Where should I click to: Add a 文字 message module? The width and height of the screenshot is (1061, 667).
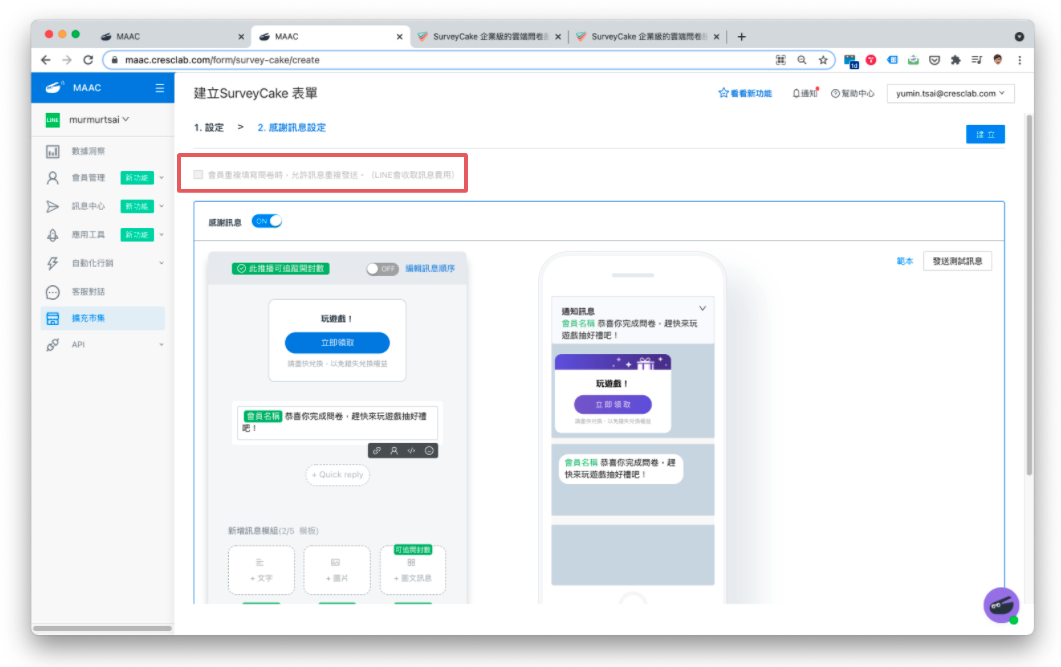point(261,570)
